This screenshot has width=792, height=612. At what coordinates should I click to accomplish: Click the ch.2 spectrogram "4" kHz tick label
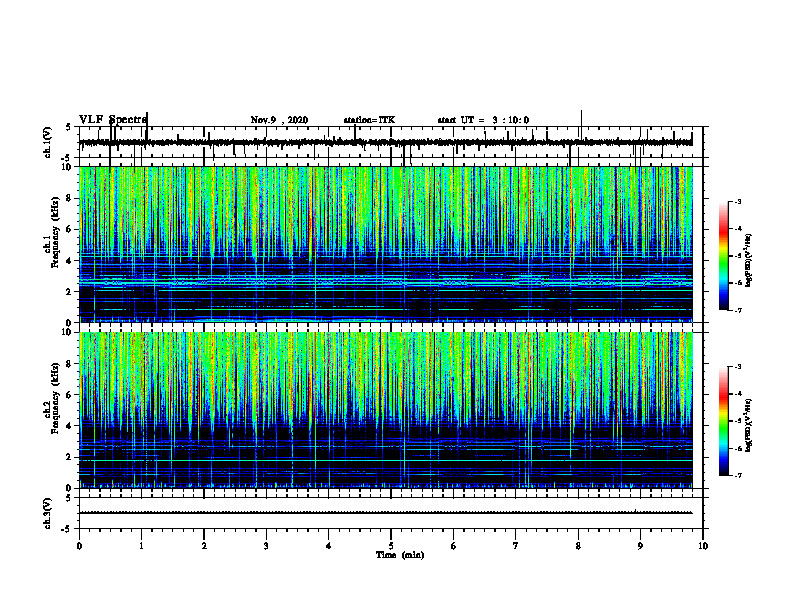point(70,426)
